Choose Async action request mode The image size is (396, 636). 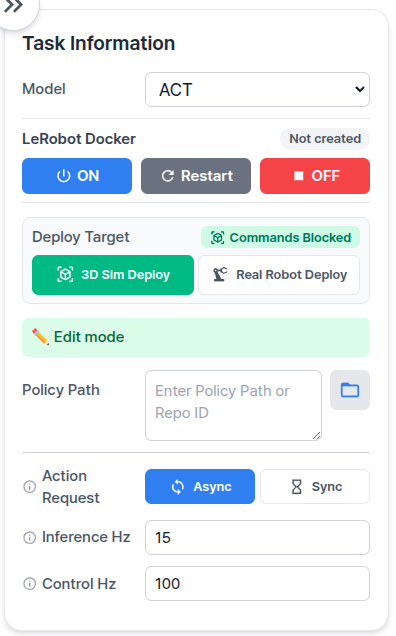pos(200,487)
